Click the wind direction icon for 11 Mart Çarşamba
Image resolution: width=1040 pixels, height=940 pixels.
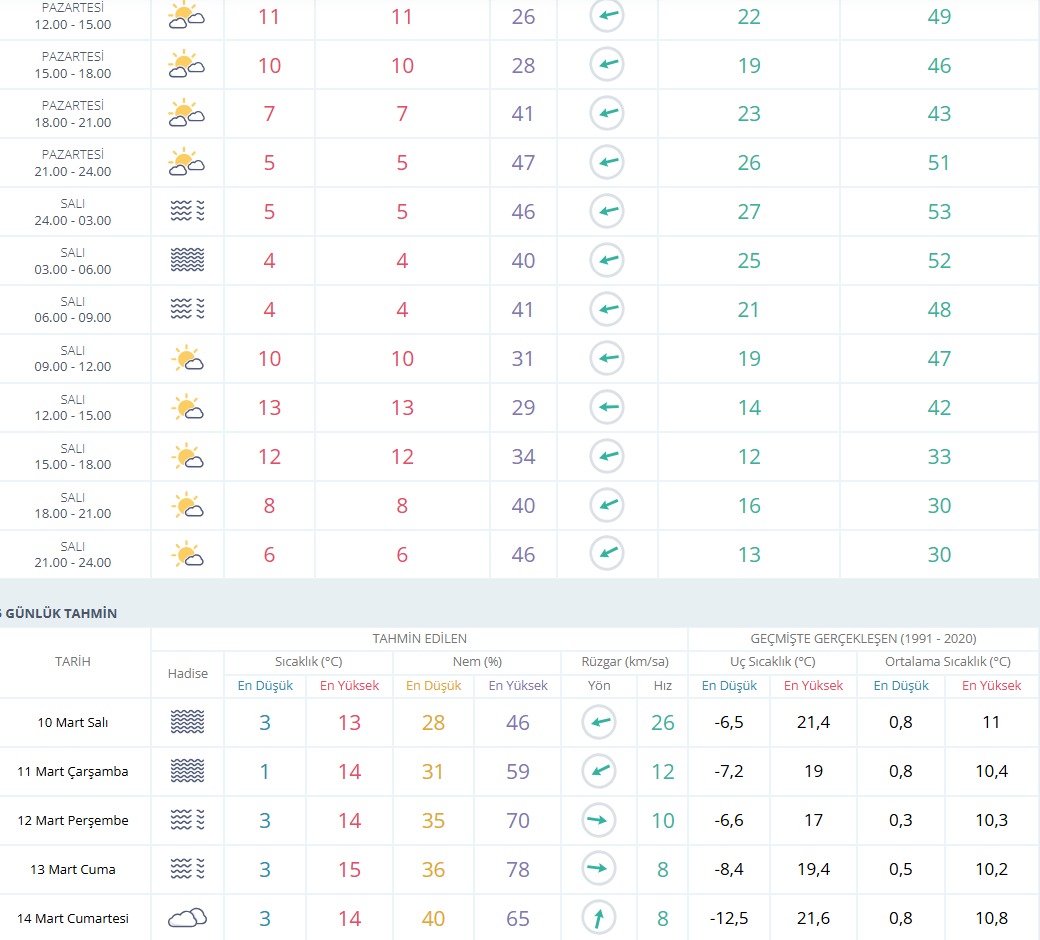(x=599, y=771)
